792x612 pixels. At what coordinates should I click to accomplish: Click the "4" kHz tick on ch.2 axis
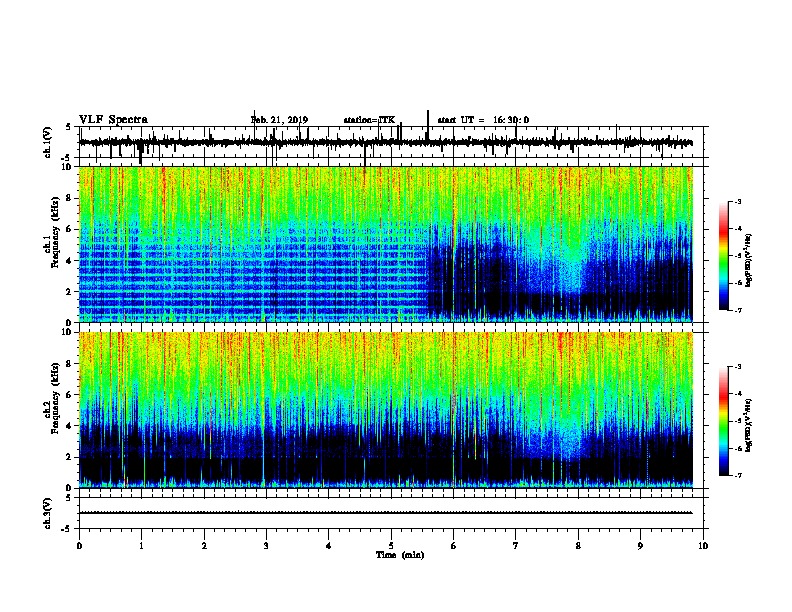pyautogui.click(x=70, y=426)
